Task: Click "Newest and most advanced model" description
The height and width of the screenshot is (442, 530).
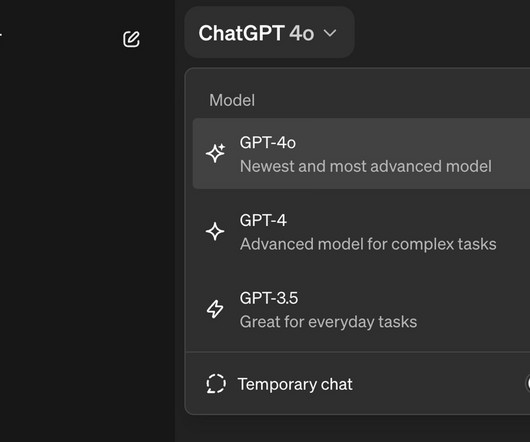Action: click(366, 166)
